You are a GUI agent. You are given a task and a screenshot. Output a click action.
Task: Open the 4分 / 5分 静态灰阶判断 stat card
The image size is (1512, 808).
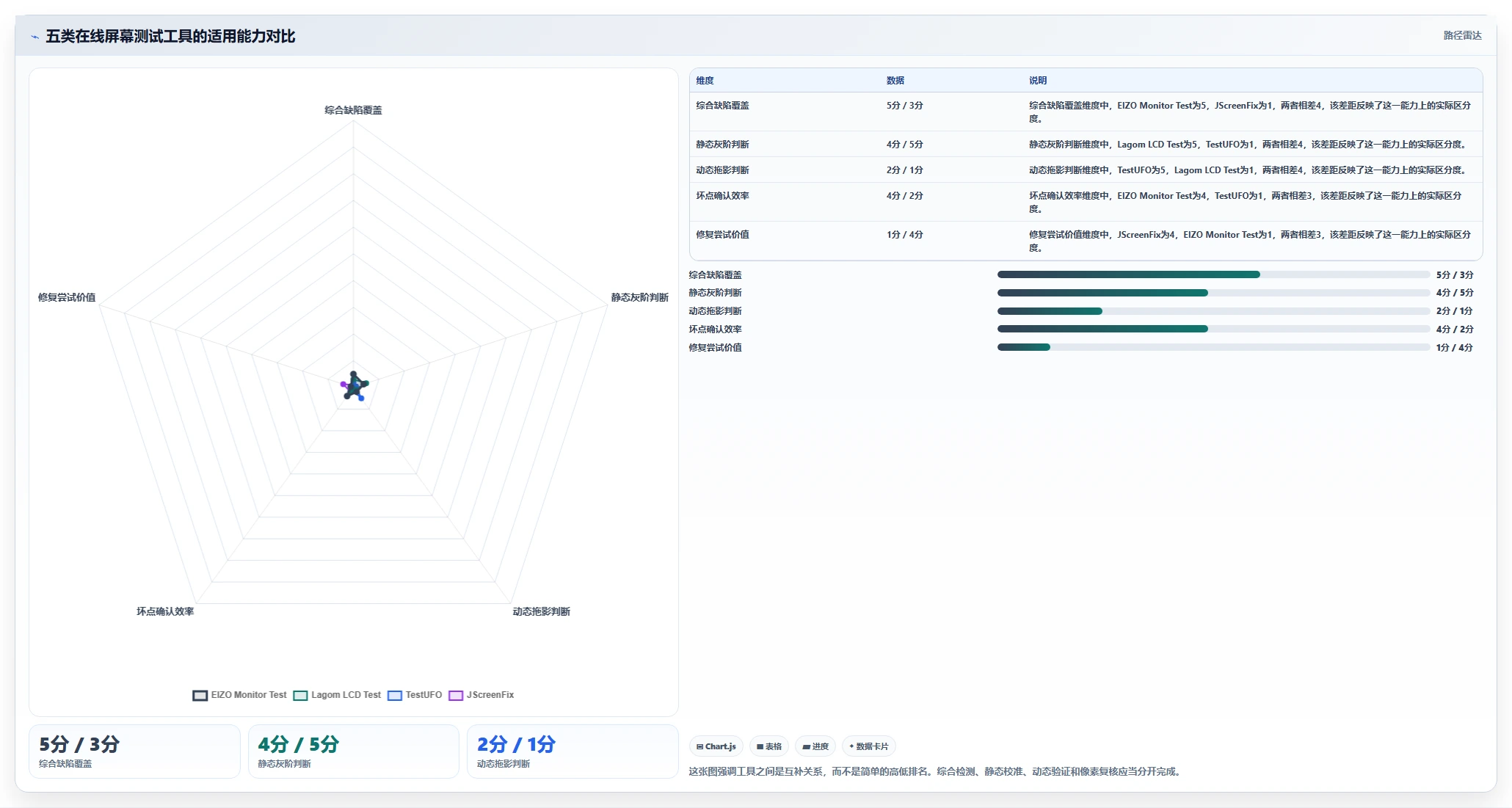click(x=354, y=751)
